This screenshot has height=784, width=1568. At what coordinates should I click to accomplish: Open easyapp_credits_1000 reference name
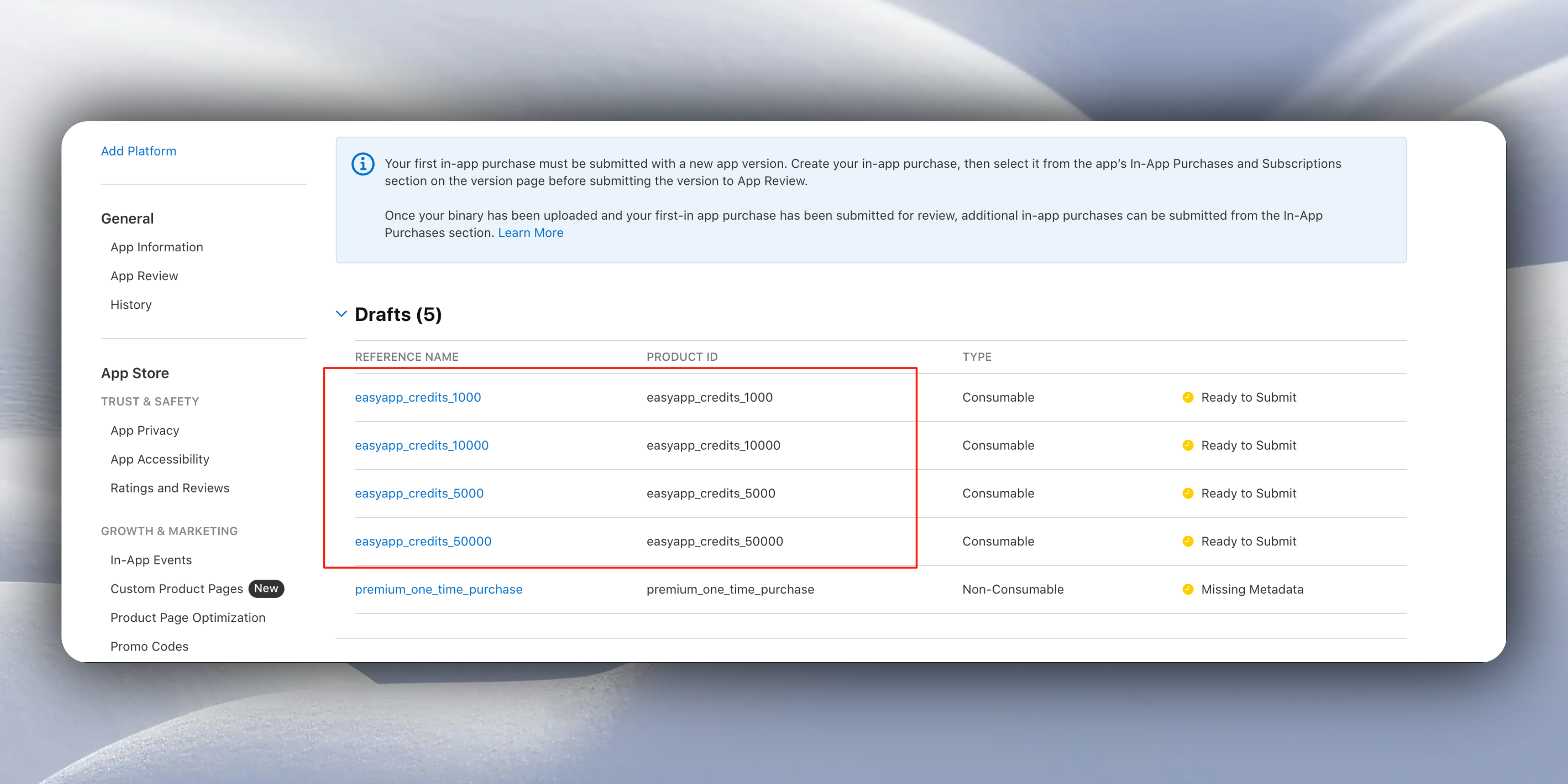[418, 397]
